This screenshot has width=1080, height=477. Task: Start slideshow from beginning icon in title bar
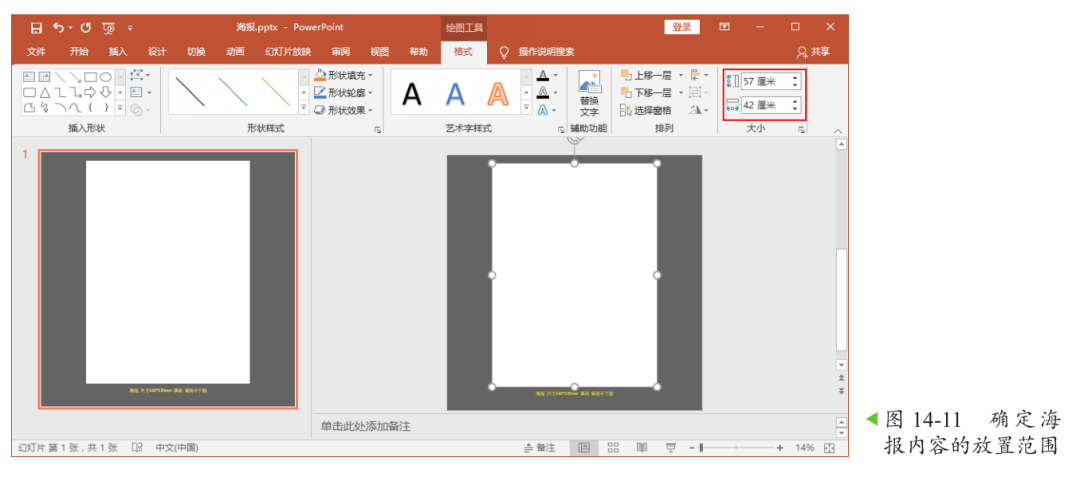point(108,28)
